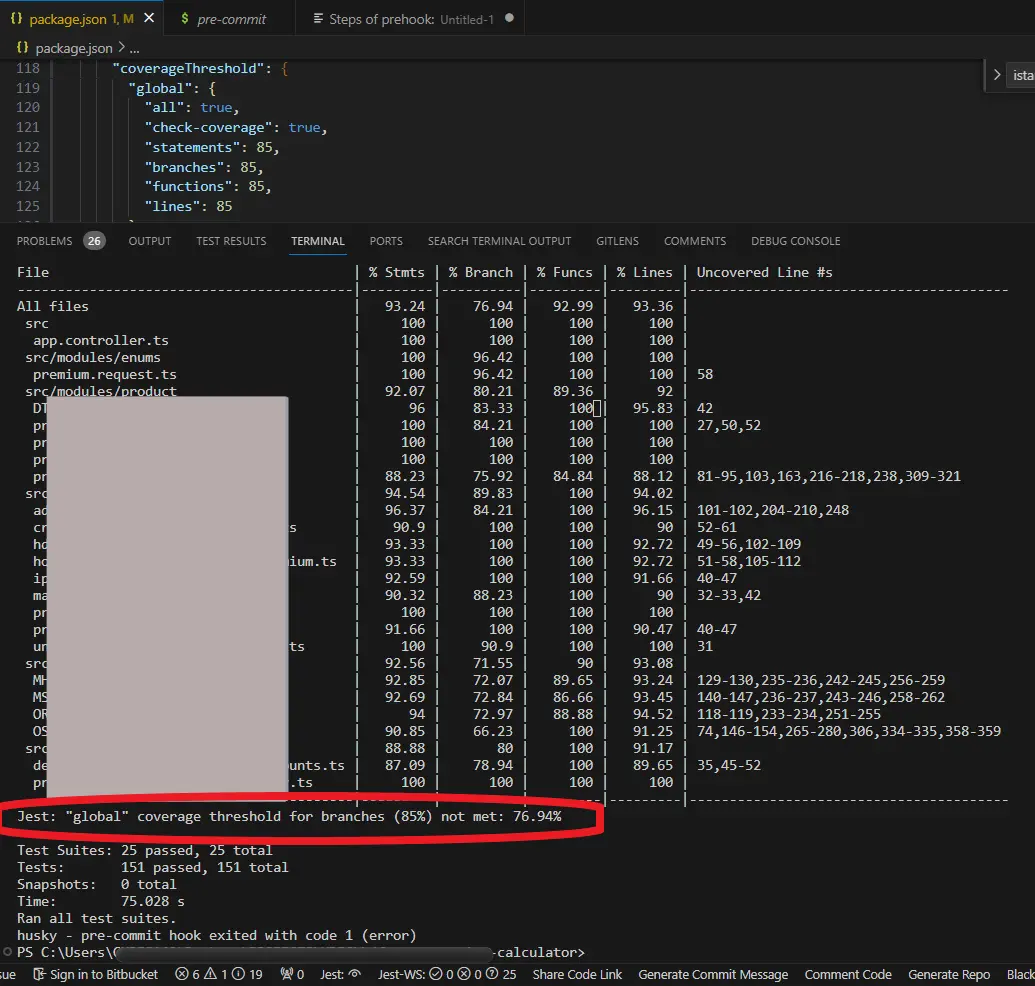Expand the find widget replace chevron
The height and width of the screenshot is (986, 1035).
(x=997, y=75)
